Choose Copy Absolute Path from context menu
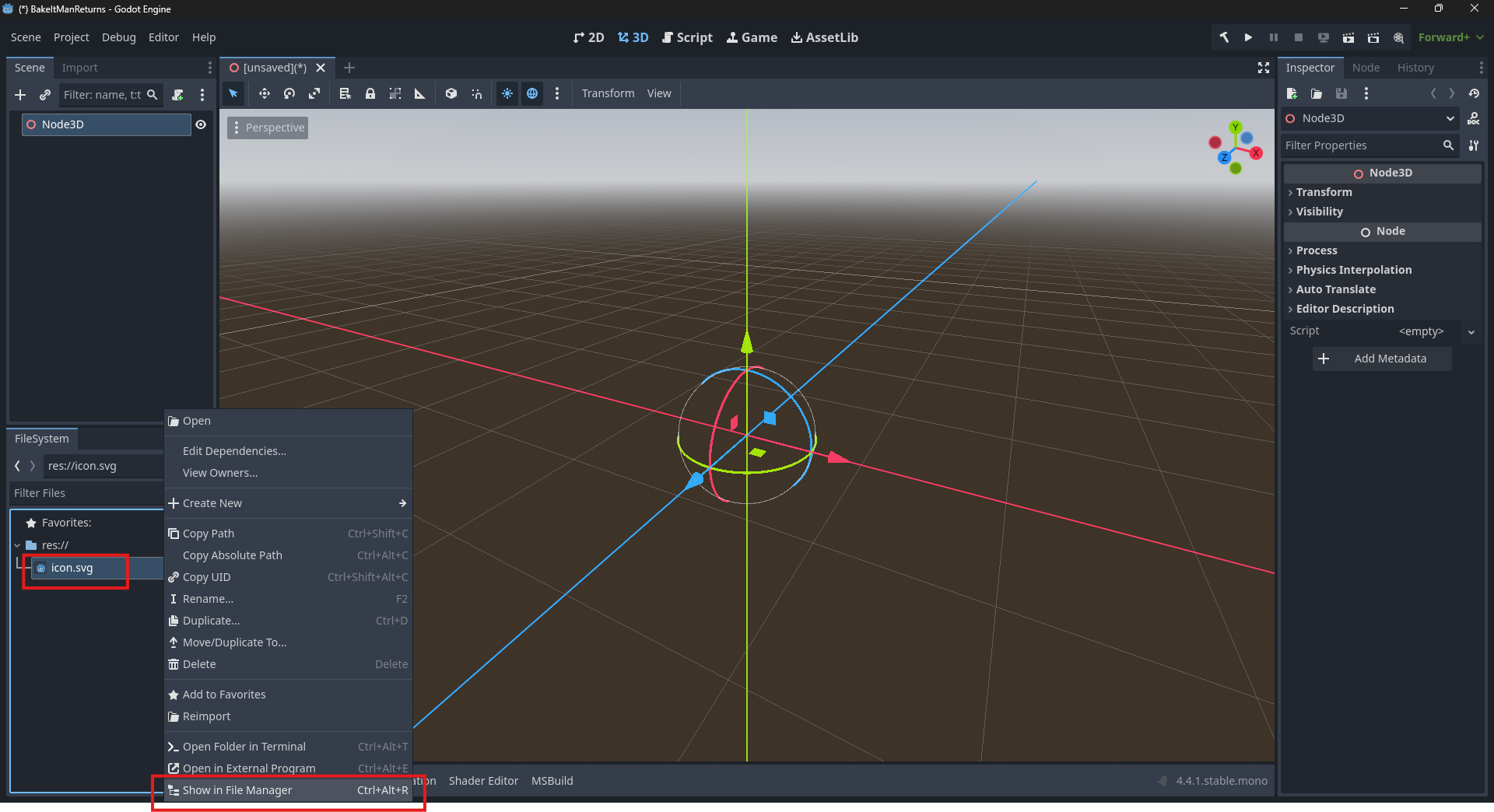The image size is (1494, 812). 288,555
